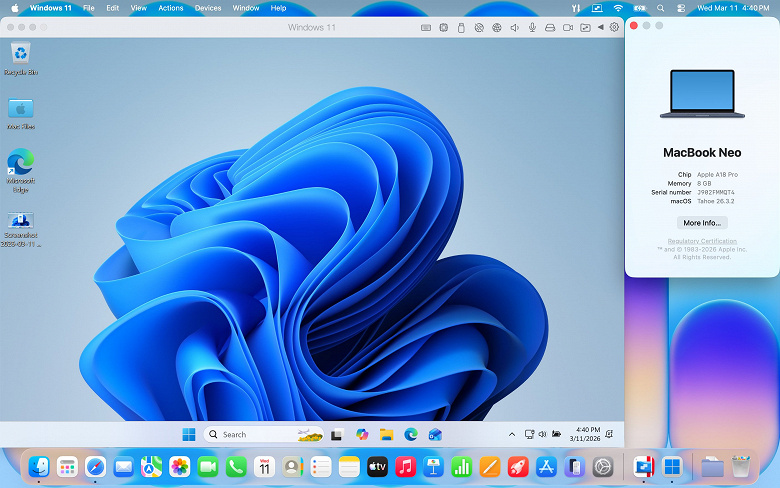Open the Regulatory Certification link
Viewport: 780px width, 488px height.
point(702,241)
